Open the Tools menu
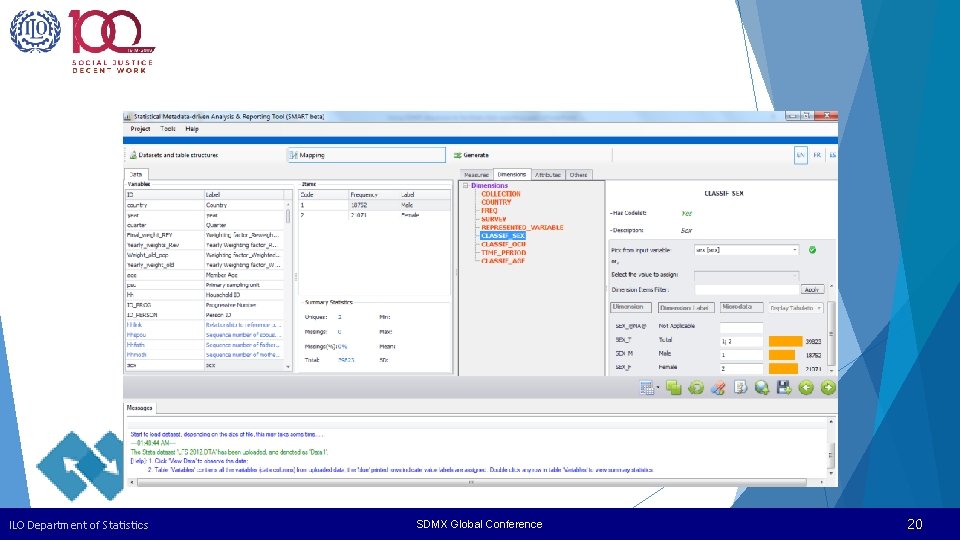The image size is (960, 540). pyautogui.click(x=168, y=129)
